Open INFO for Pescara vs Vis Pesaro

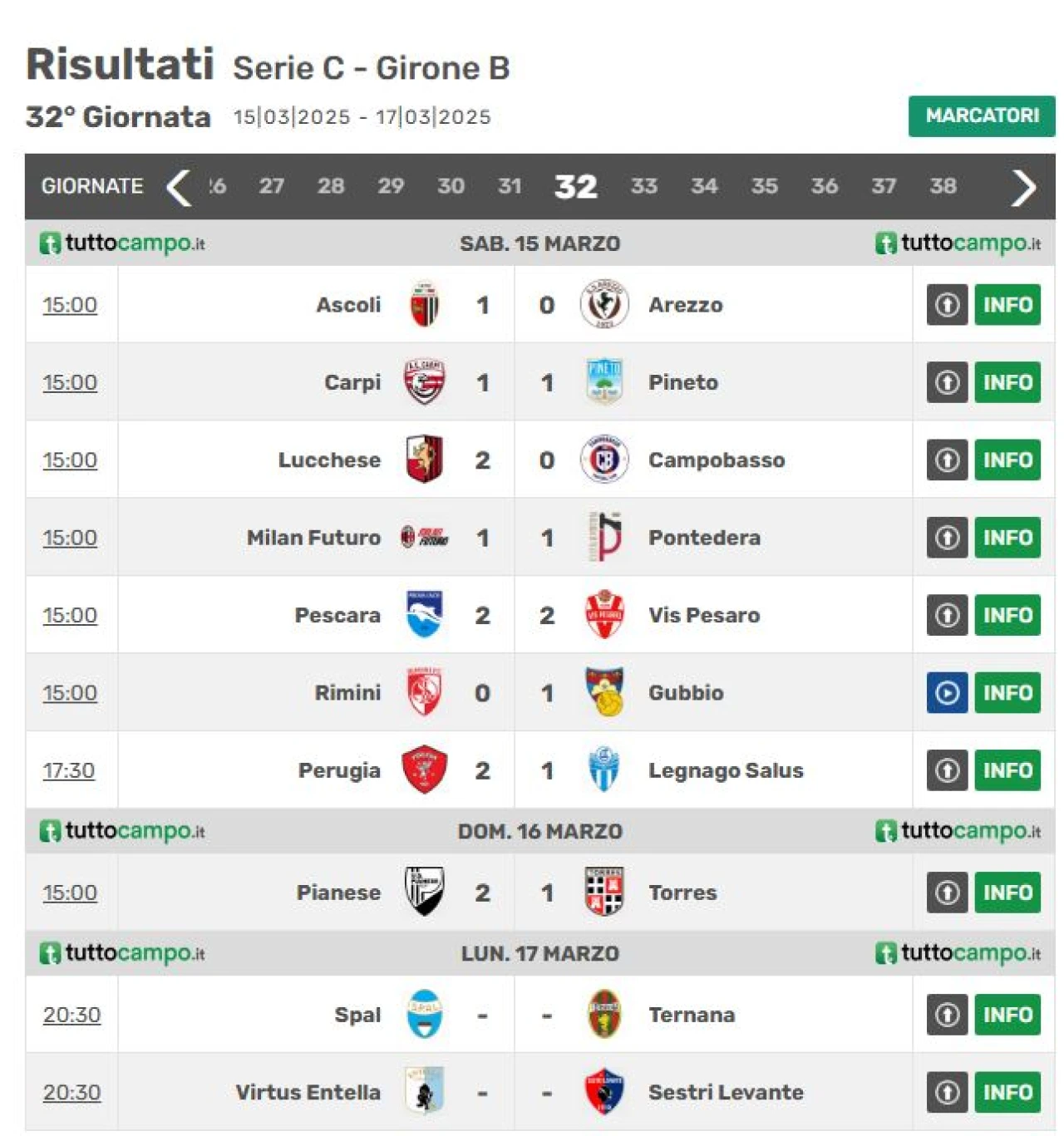pos(1007,615)
